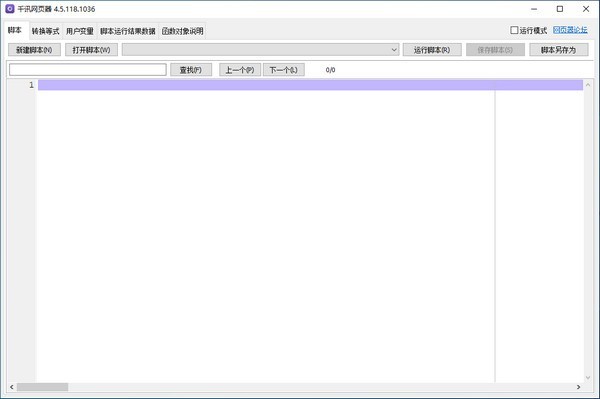Click the editor's vertical scroll up arrow
The height and width of the screenshot is (399, 600).
[x=588, y=85]
